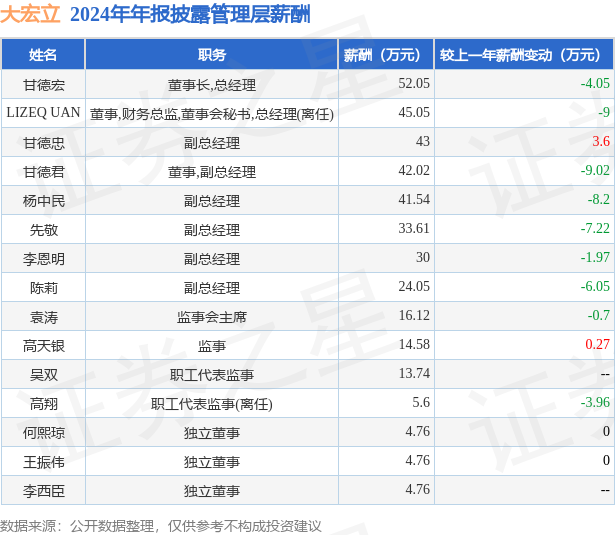Click the 职工代表监事(离任) position cell
Screen dimensions: 615x535
(x=212, y=404)
